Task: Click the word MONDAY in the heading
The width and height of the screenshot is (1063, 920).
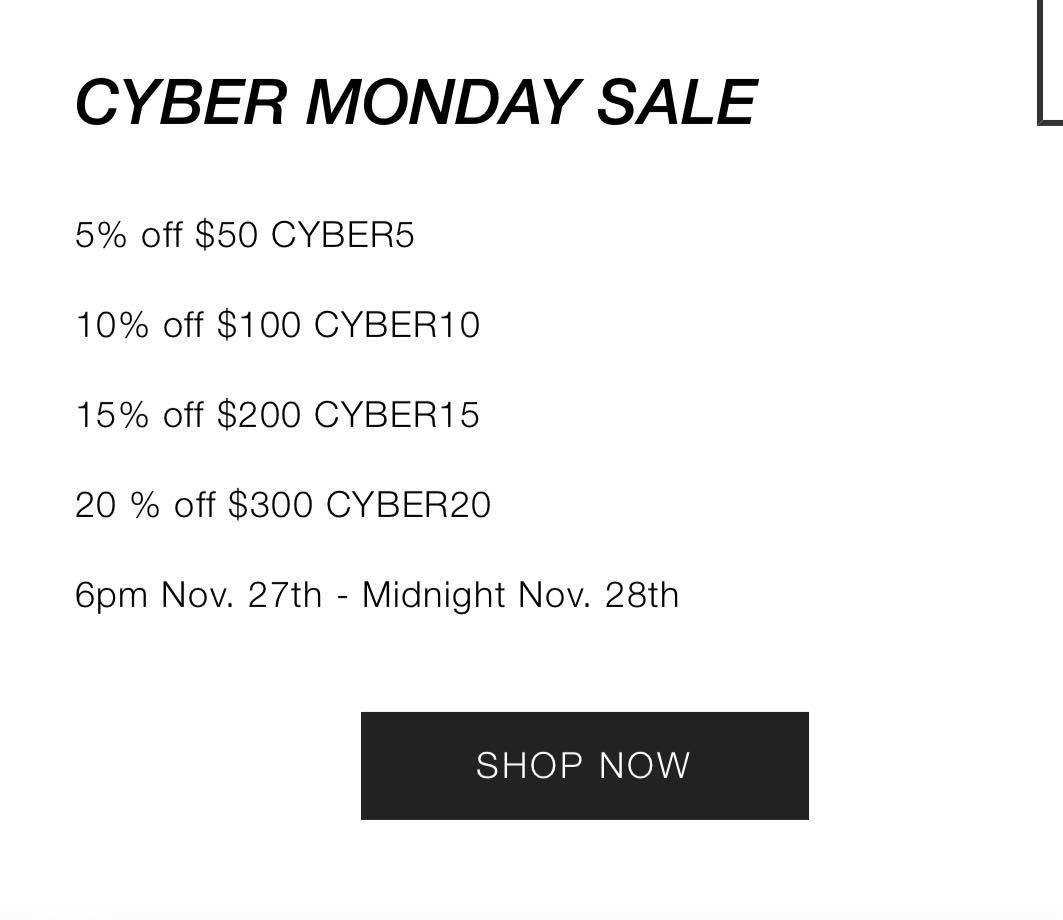Action: coord(444,102)
